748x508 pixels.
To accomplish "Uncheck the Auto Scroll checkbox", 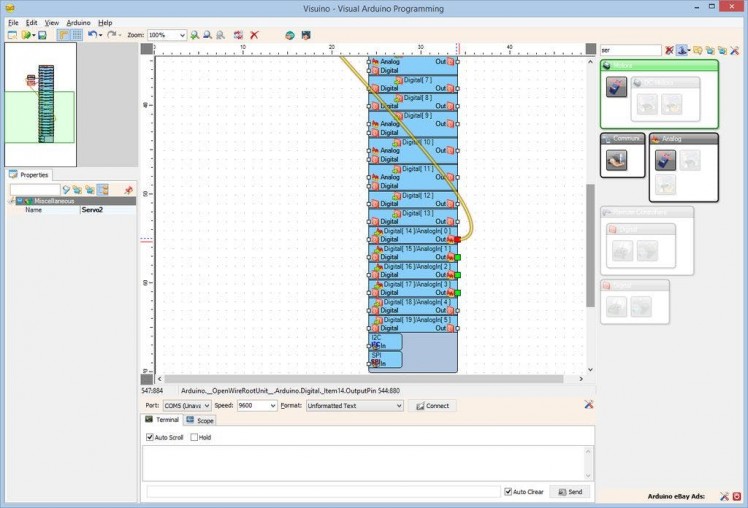I will click(150, 437).
